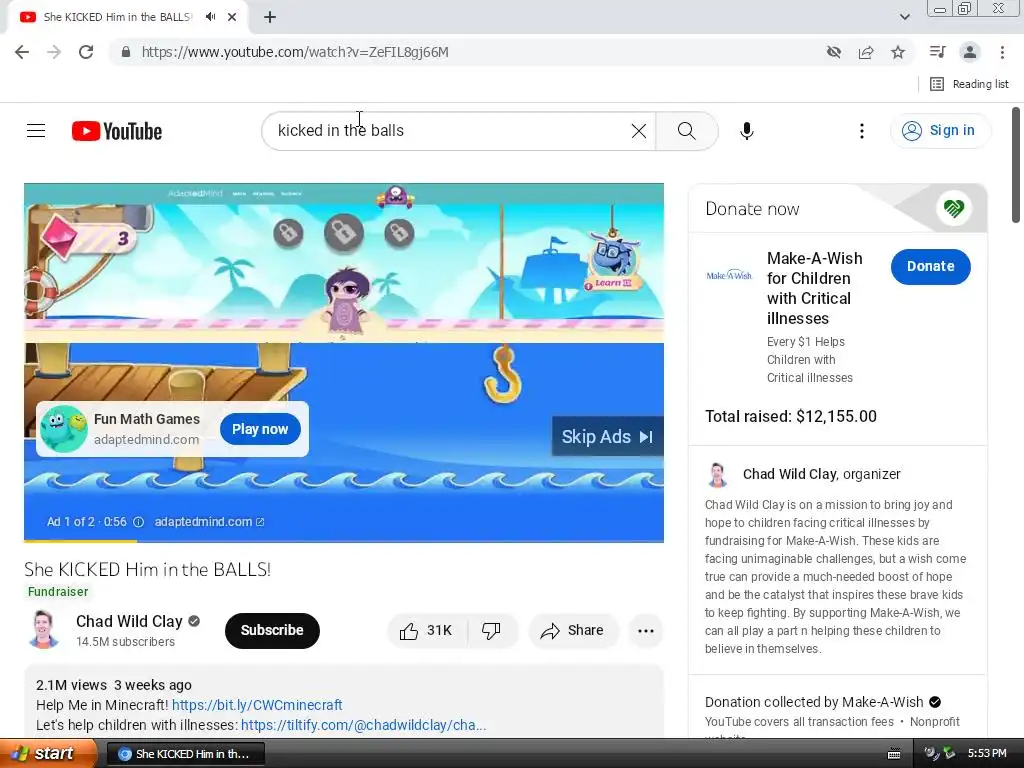Open the bit.ly CWCminecraft link
Viewport: 1024px width, 768px height.
[257, 705]
